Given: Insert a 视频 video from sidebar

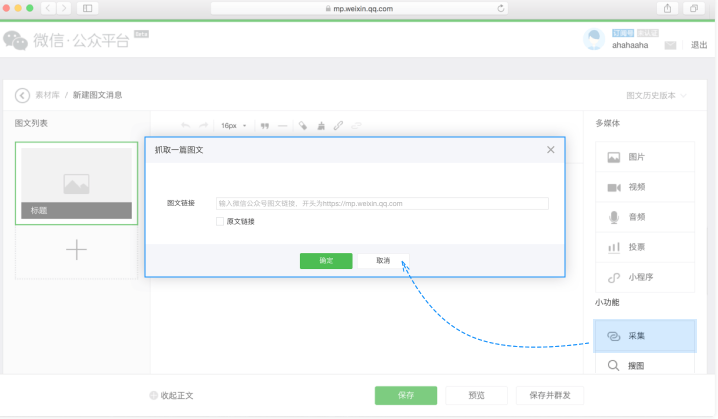Looking at the screenshot, I should [636, 187].
